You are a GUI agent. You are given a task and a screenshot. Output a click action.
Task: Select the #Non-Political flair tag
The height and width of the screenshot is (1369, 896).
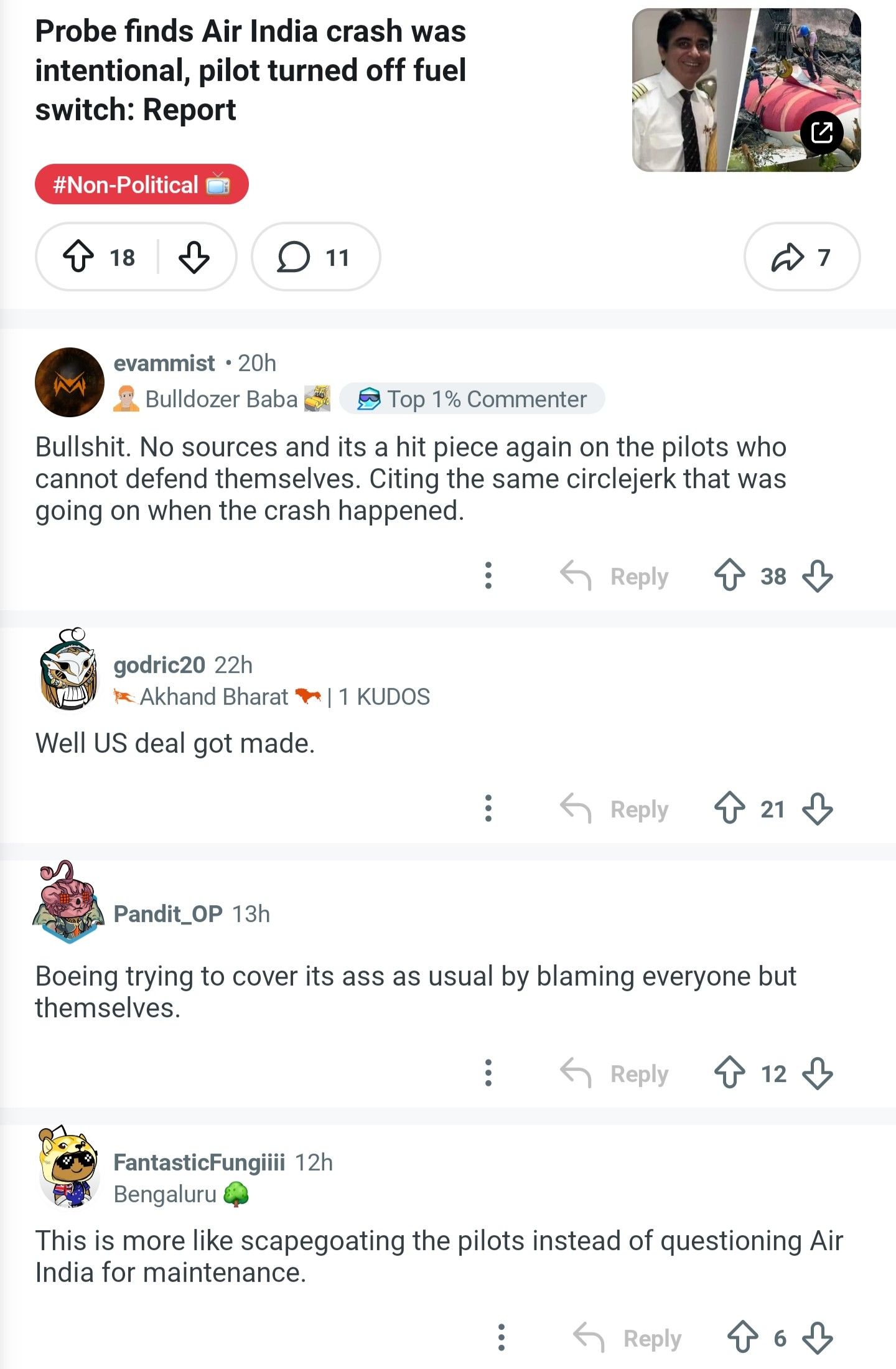141,184
